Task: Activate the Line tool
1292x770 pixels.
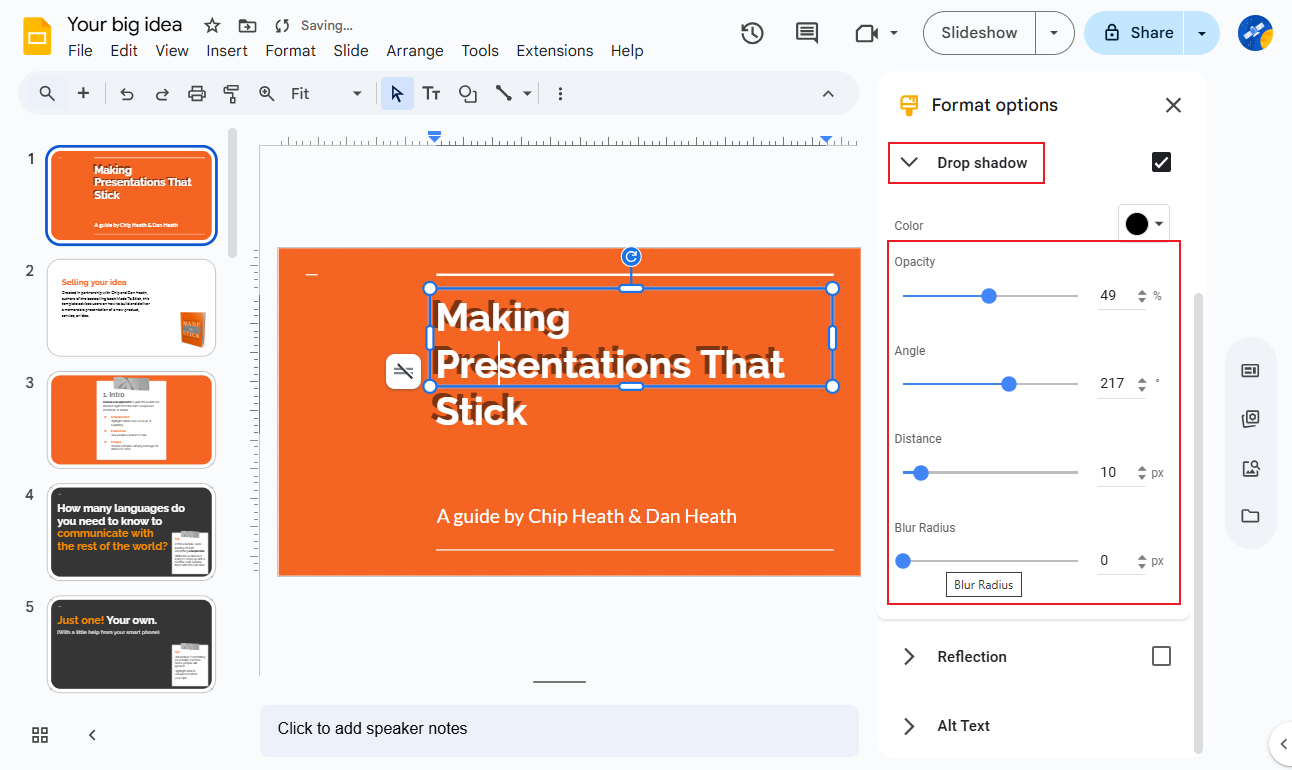Action: tap(505, 93)
